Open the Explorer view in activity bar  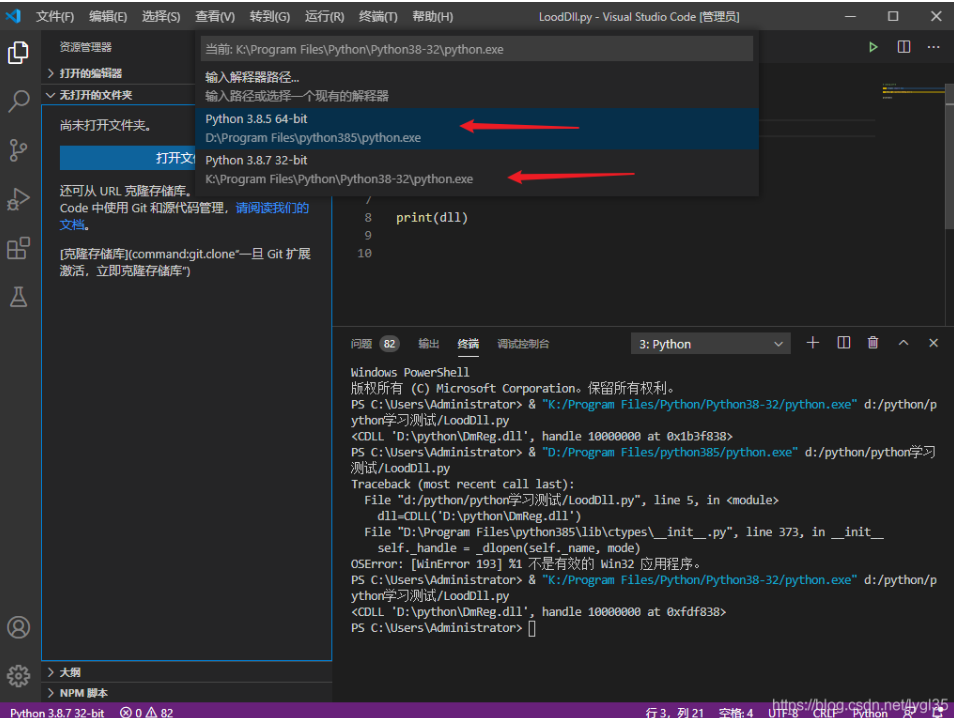(x=18, y=52)
